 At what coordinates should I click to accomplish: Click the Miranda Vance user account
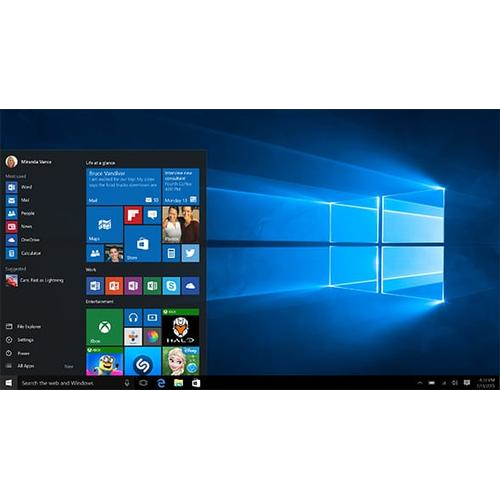pyautogui.click(x=29, y=162)
